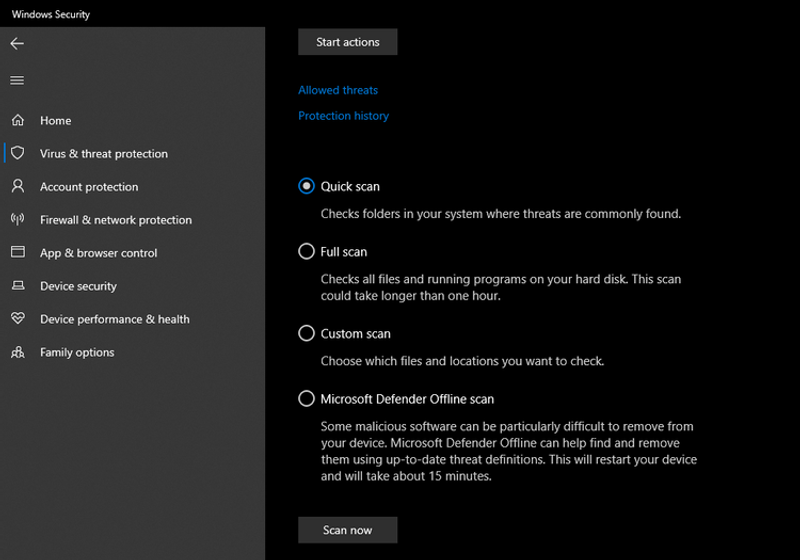Select the Full scan radio button
Image resolution: width=800 pixels, height=560 pixels.
307,252
